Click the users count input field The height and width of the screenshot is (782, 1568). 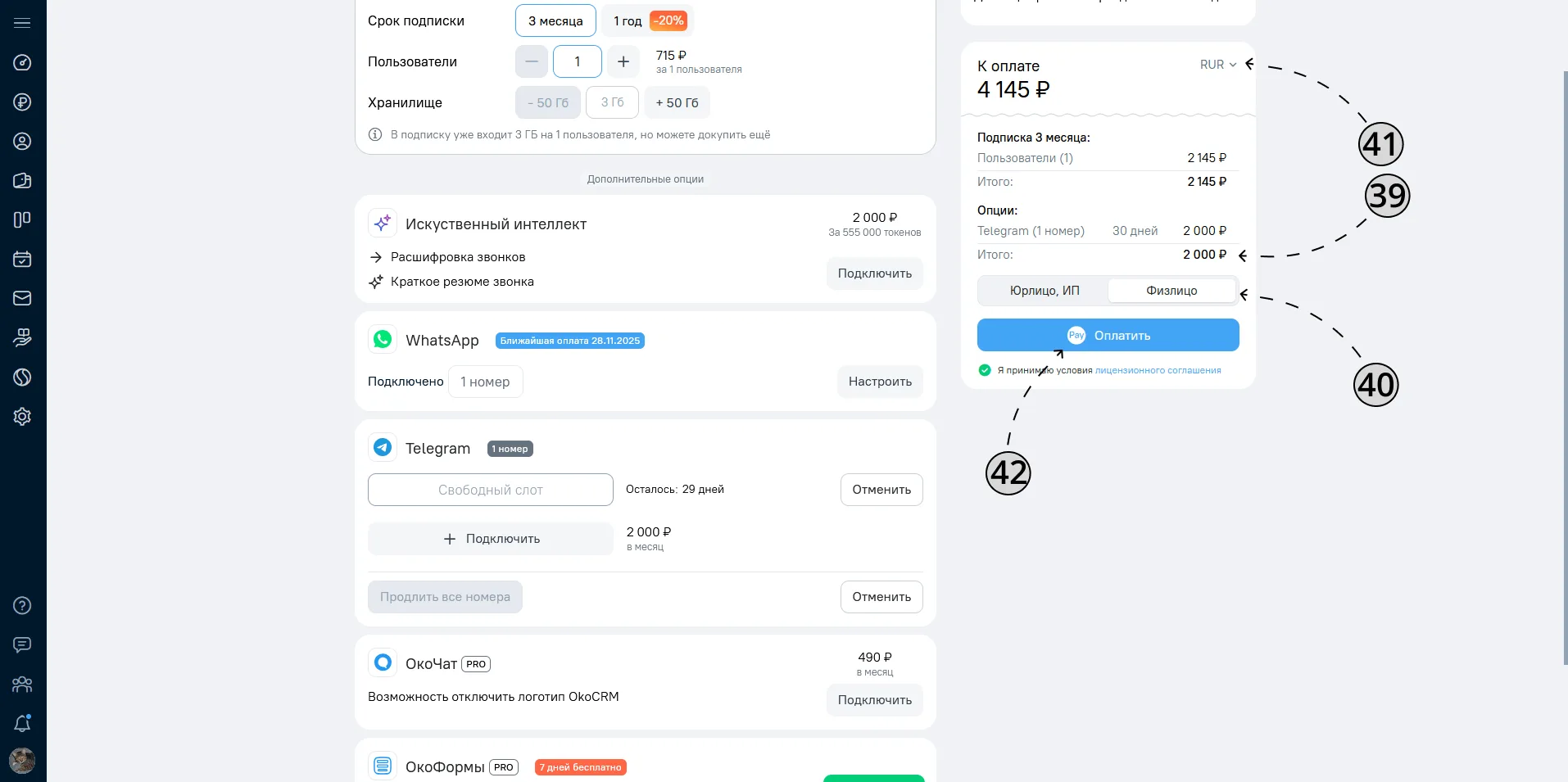[578, 61]
